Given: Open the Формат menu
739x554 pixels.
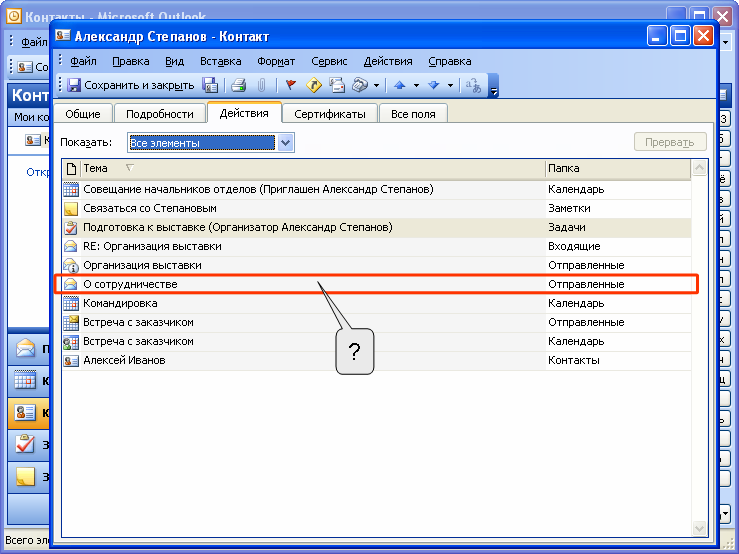Looking at the screenshot, I should [x=276, y=61].
